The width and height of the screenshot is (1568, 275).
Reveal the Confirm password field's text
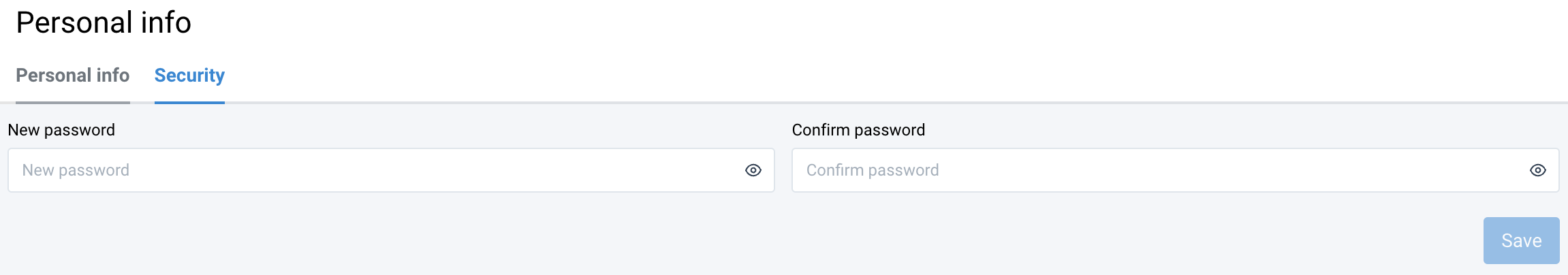tap(1537, 170)
